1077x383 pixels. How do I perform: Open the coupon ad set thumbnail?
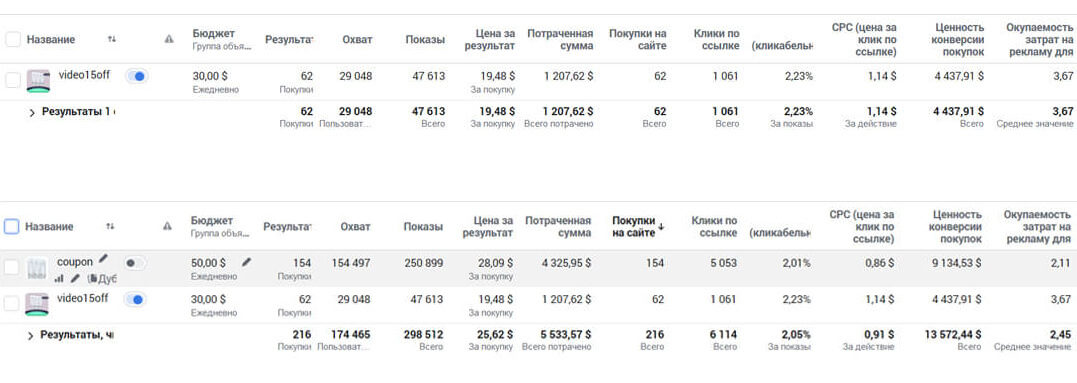pyautogui.click(x=37, y=268)
